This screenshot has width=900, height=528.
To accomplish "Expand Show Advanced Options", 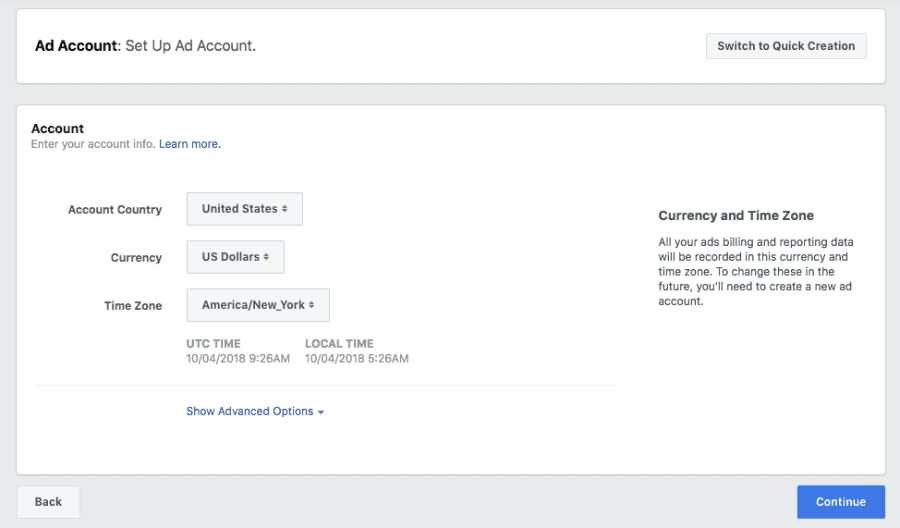I will [x=249, y=411].
